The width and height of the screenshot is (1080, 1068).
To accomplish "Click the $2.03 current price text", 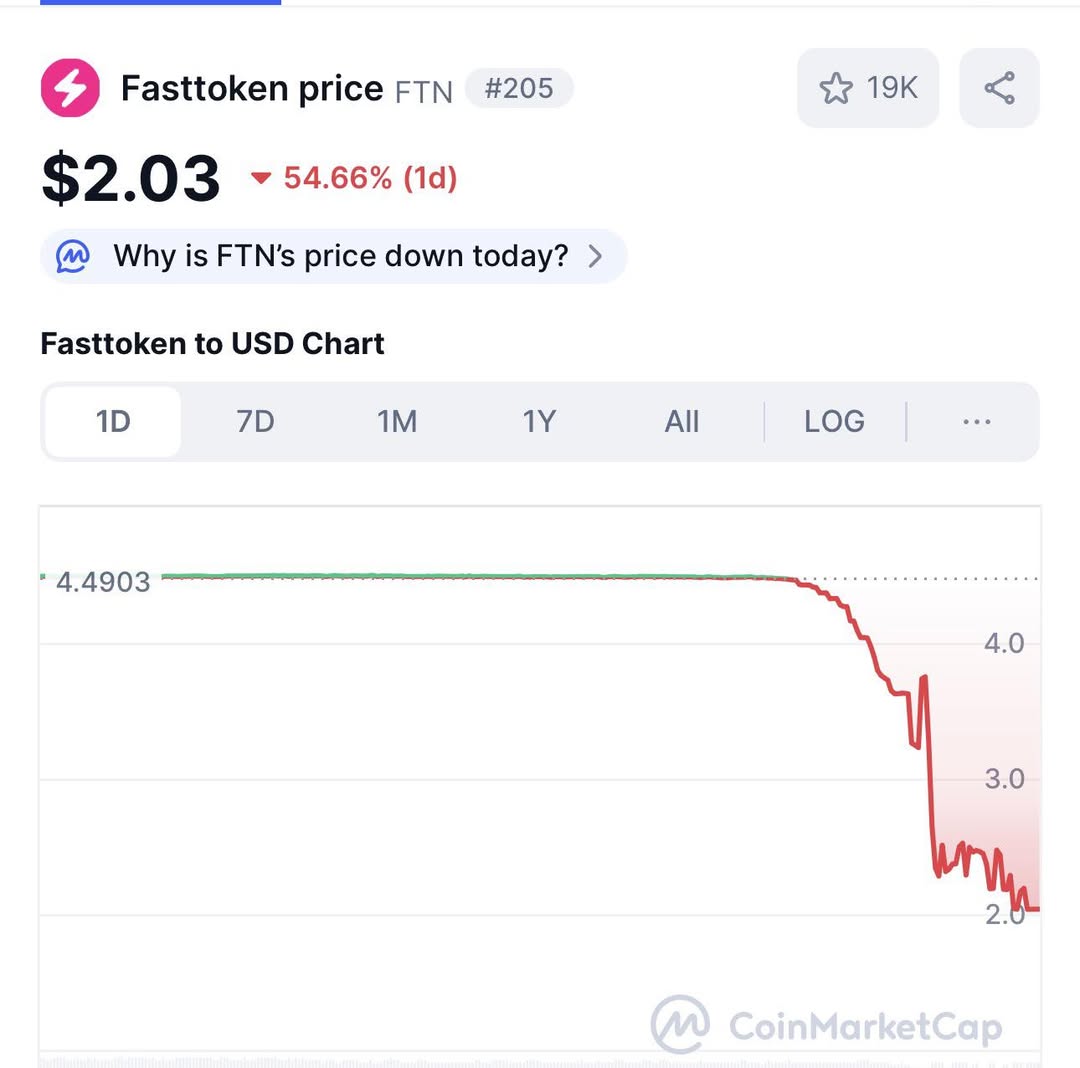I will [x=131, y=178].
